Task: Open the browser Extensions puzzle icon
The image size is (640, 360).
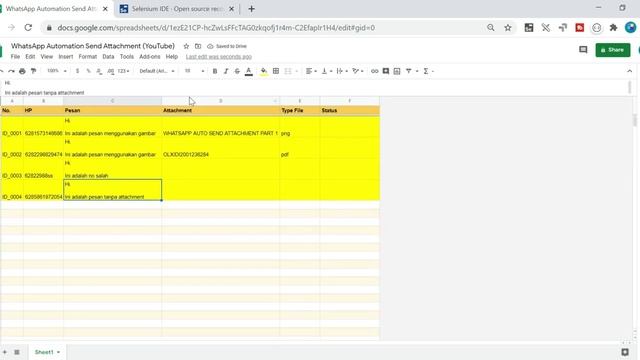Action: [x=613, y=28]
